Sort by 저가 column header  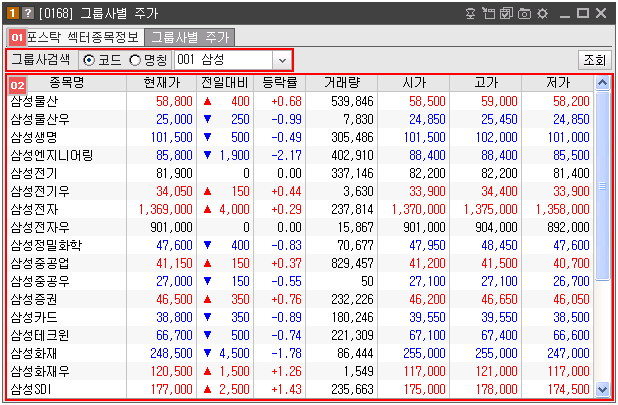[558, 83]
